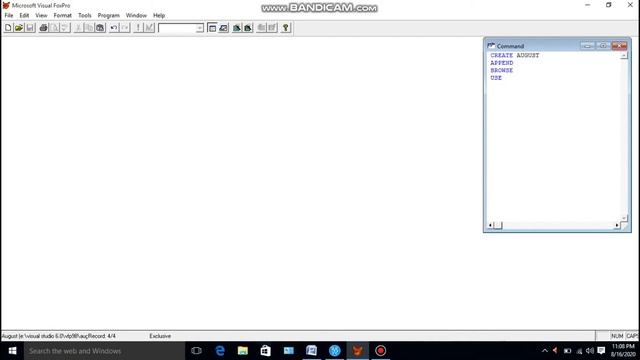Click the Run toolbar icon
The height and width of the screenshot is (360, 640).
pyautogui.click(x=138, y=28)
